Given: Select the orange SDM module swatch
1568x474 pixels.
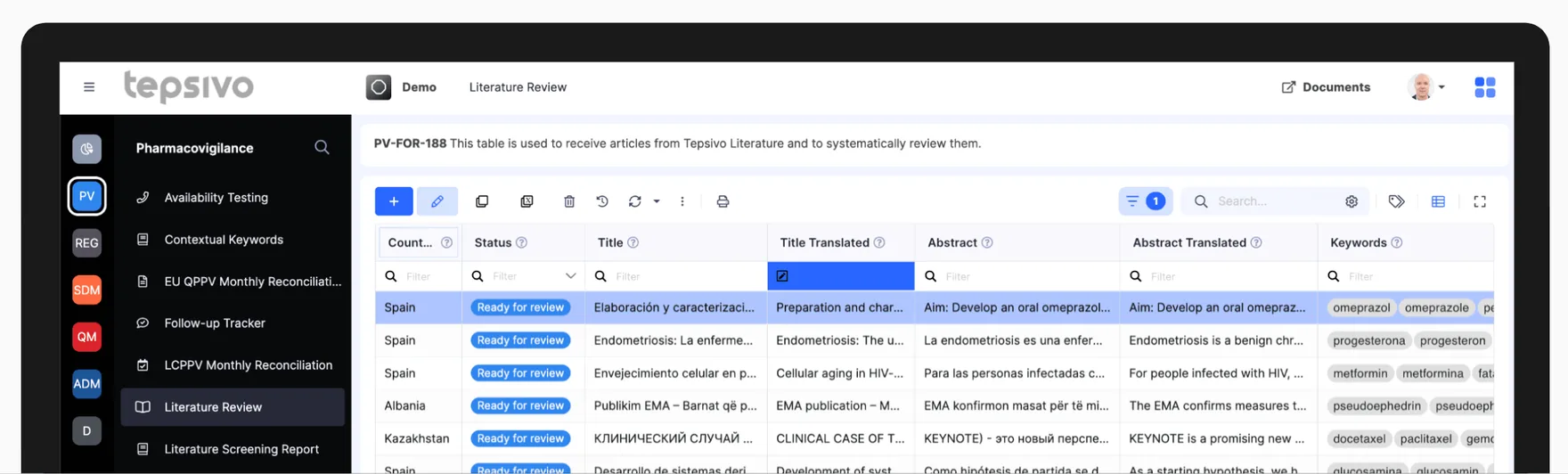Looking at the screenshot, I should pos(86,290).
